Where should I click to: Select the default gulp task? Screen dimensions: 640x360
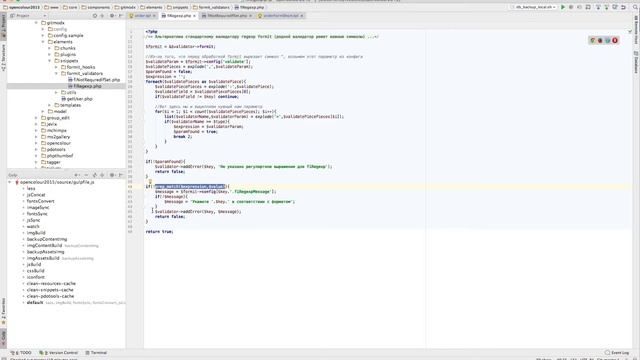coord(35,302)
